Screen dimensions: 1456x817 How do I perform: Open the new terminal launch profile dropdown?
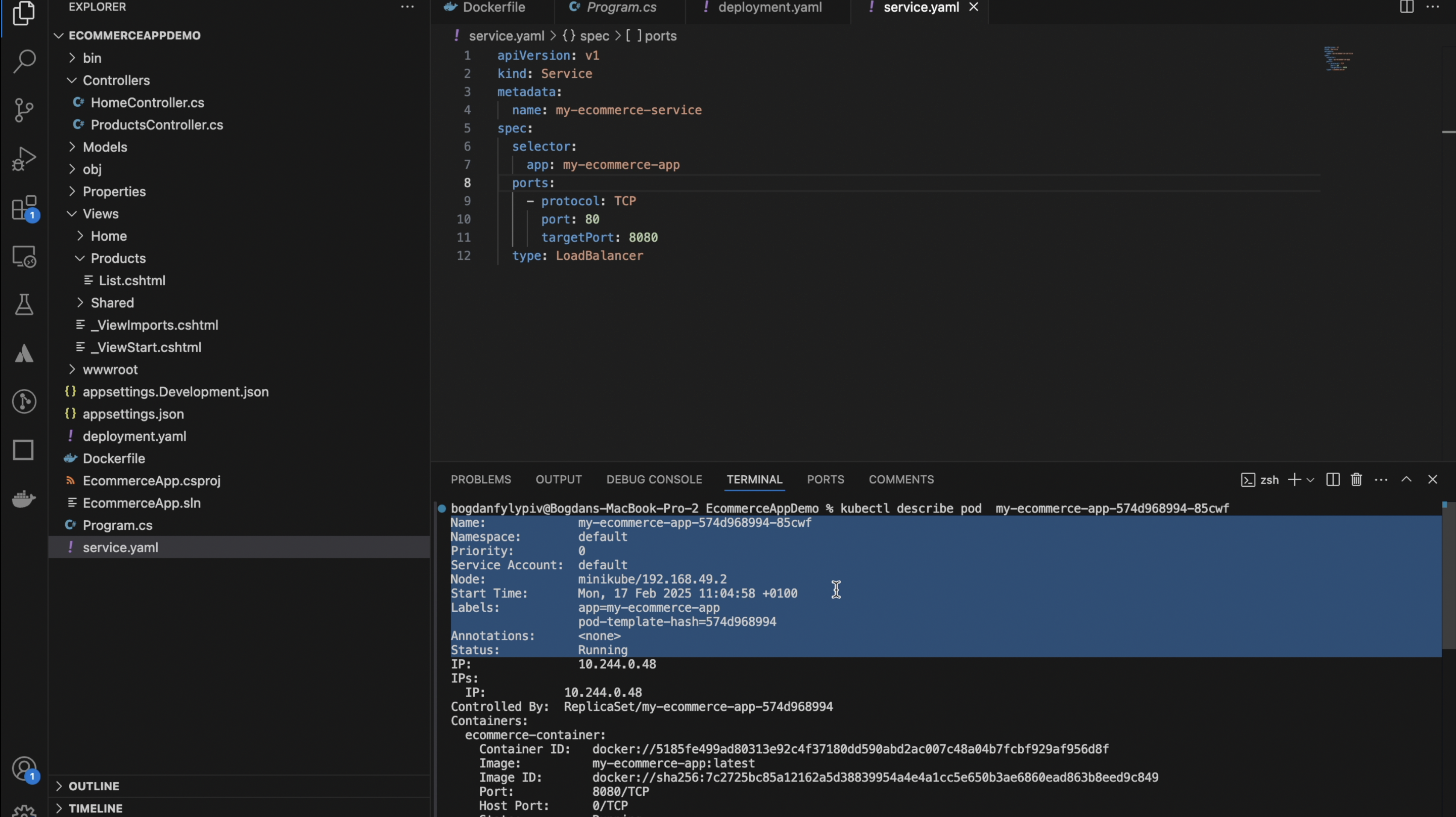(x=1310, y=480)
